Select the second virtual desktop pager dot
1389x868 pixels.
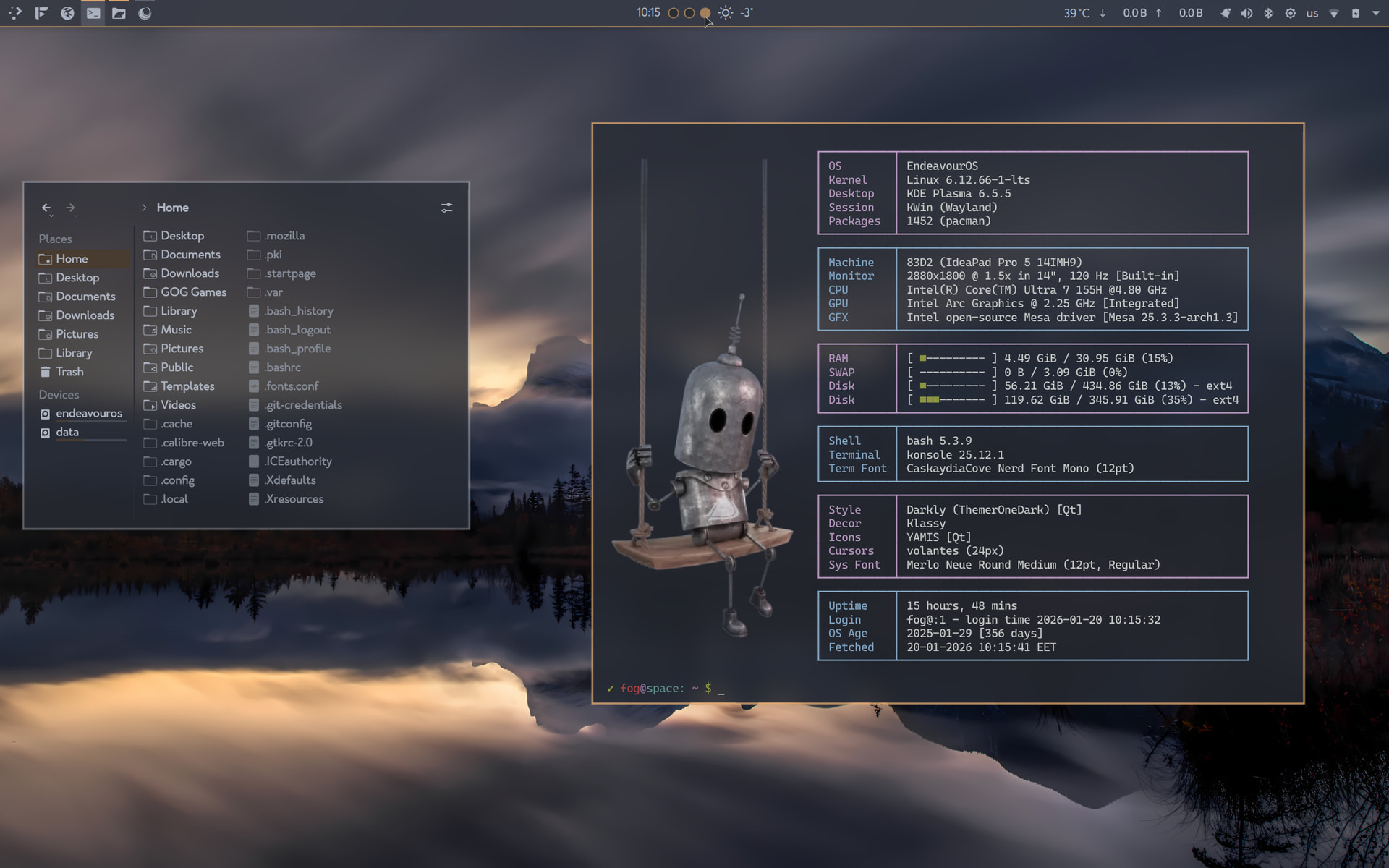pyautogui.click(x=689, y=13)
